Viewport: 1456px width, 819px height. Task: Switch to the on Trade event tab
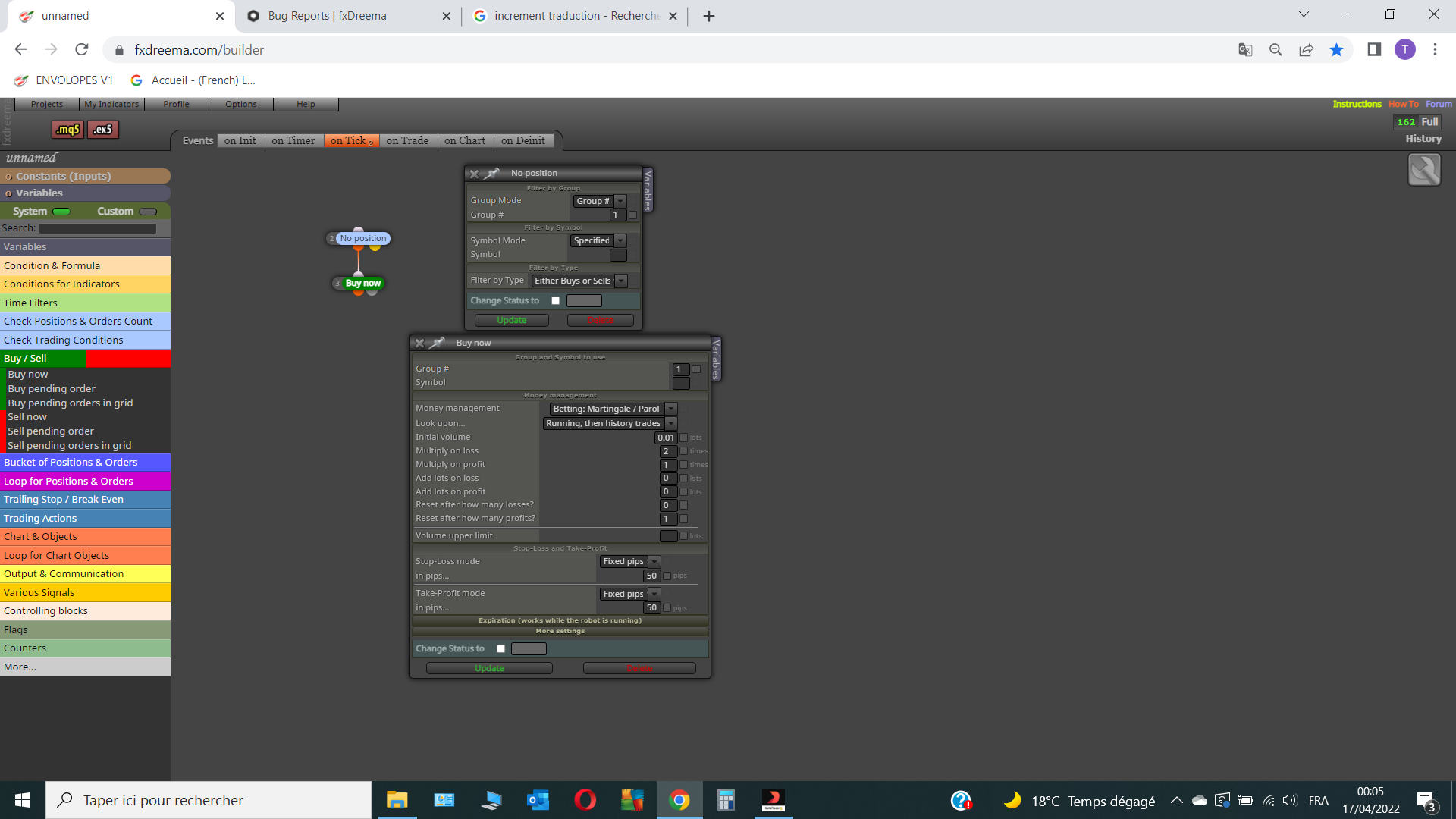tap(407, 140)
